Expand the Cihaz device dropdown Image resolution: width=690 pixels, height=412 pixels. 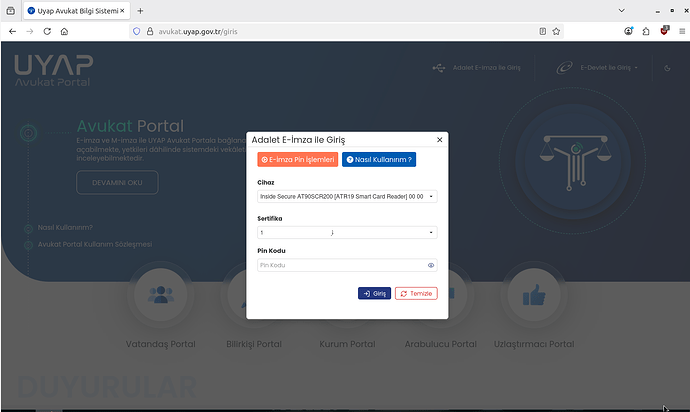coord(347,196)
